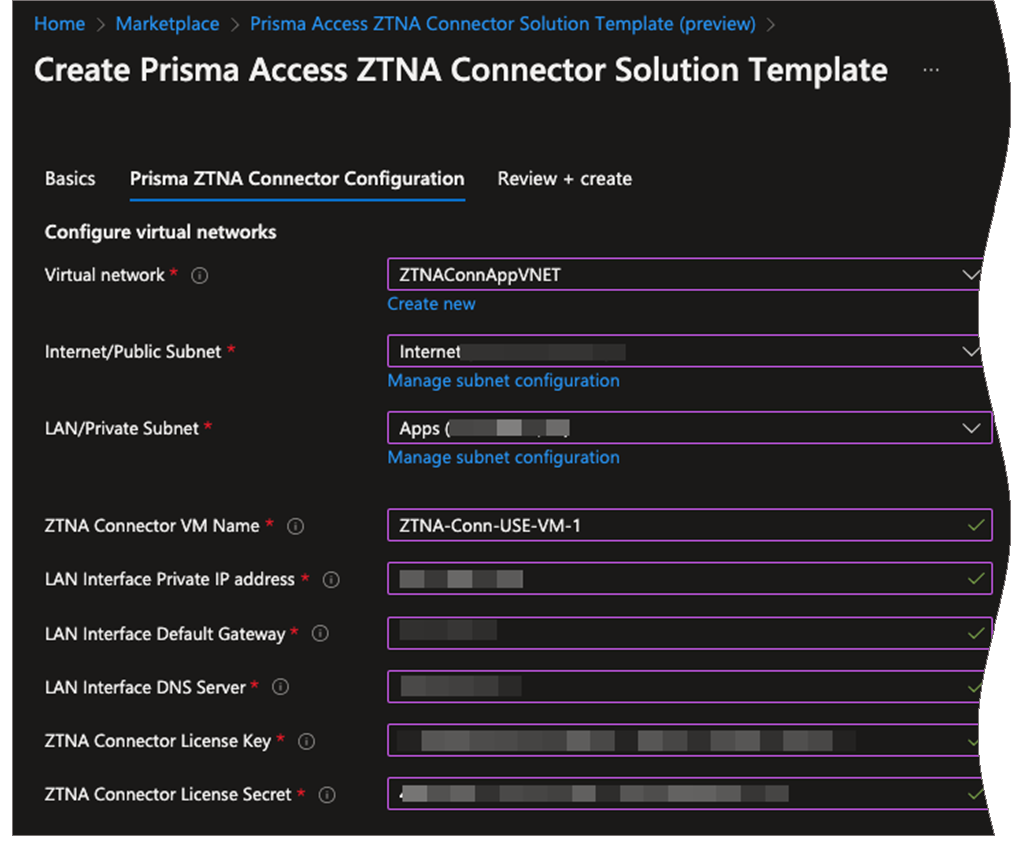Switch to the Basics tab

coord(70,179)
